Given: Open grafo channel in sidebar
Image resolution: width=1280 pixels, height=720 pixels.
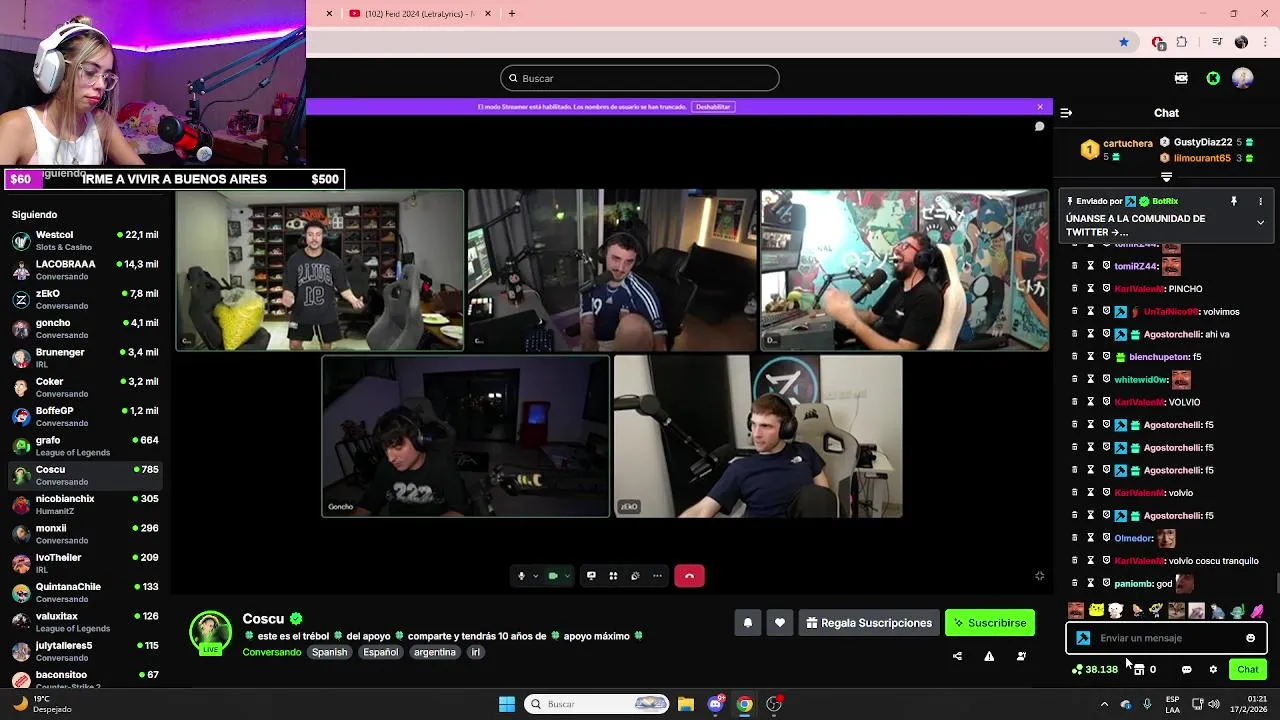Looking at the screenshot, I should (86, 446).
